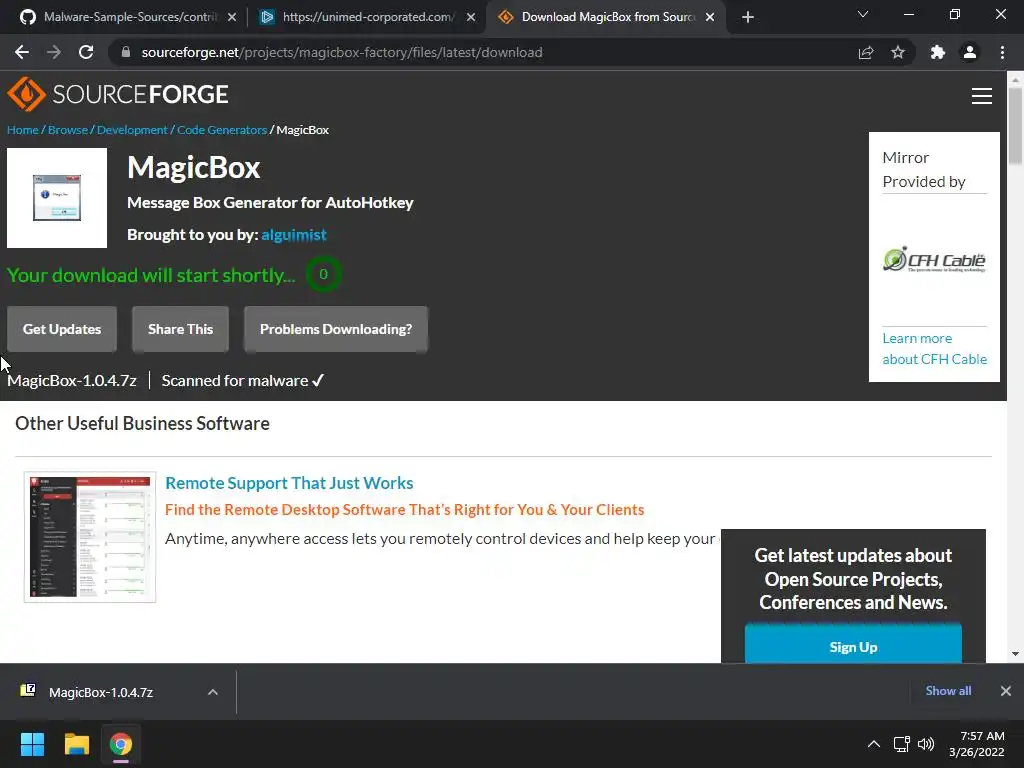Click the SourceForge logo
Screen dimensions: 1024x768
tap(118, 94)
